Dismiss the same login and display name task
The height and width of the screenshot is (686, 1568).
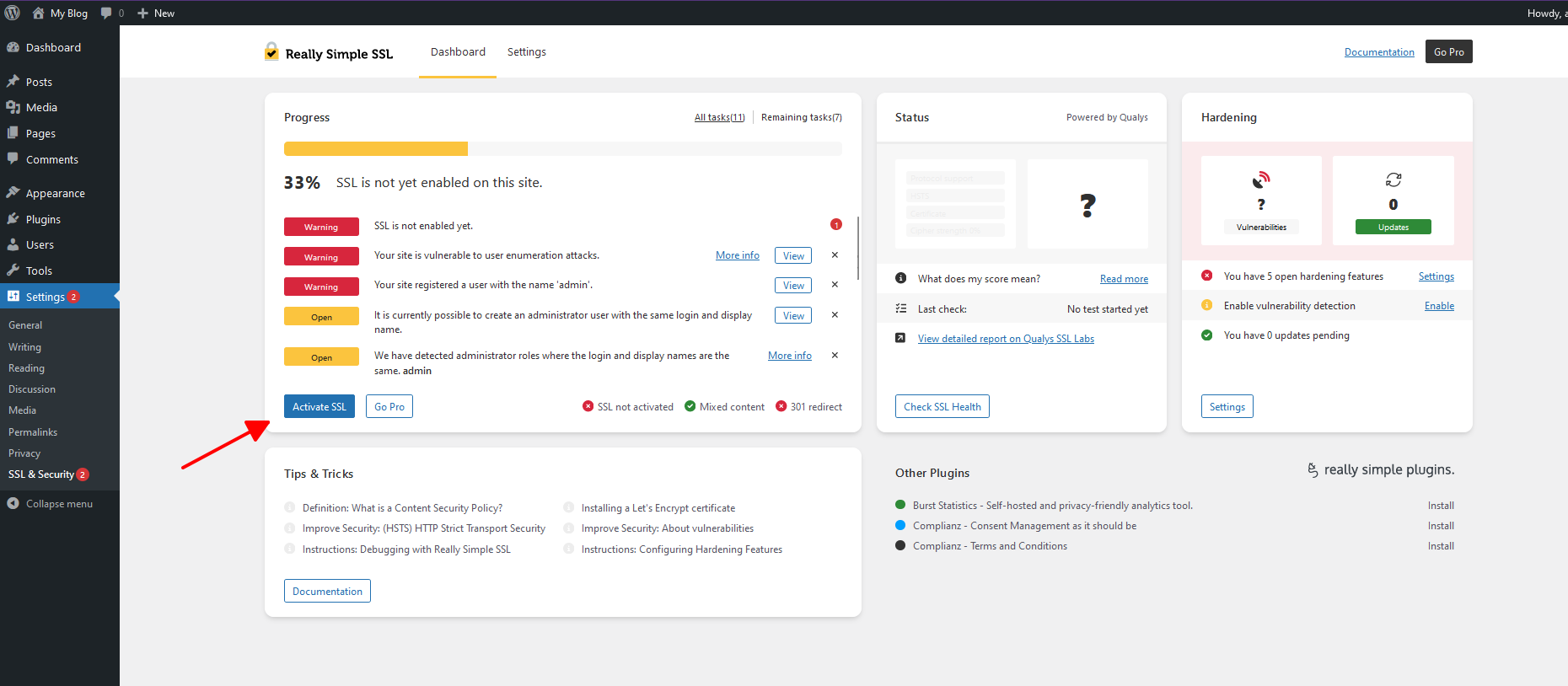pos(835,315)
